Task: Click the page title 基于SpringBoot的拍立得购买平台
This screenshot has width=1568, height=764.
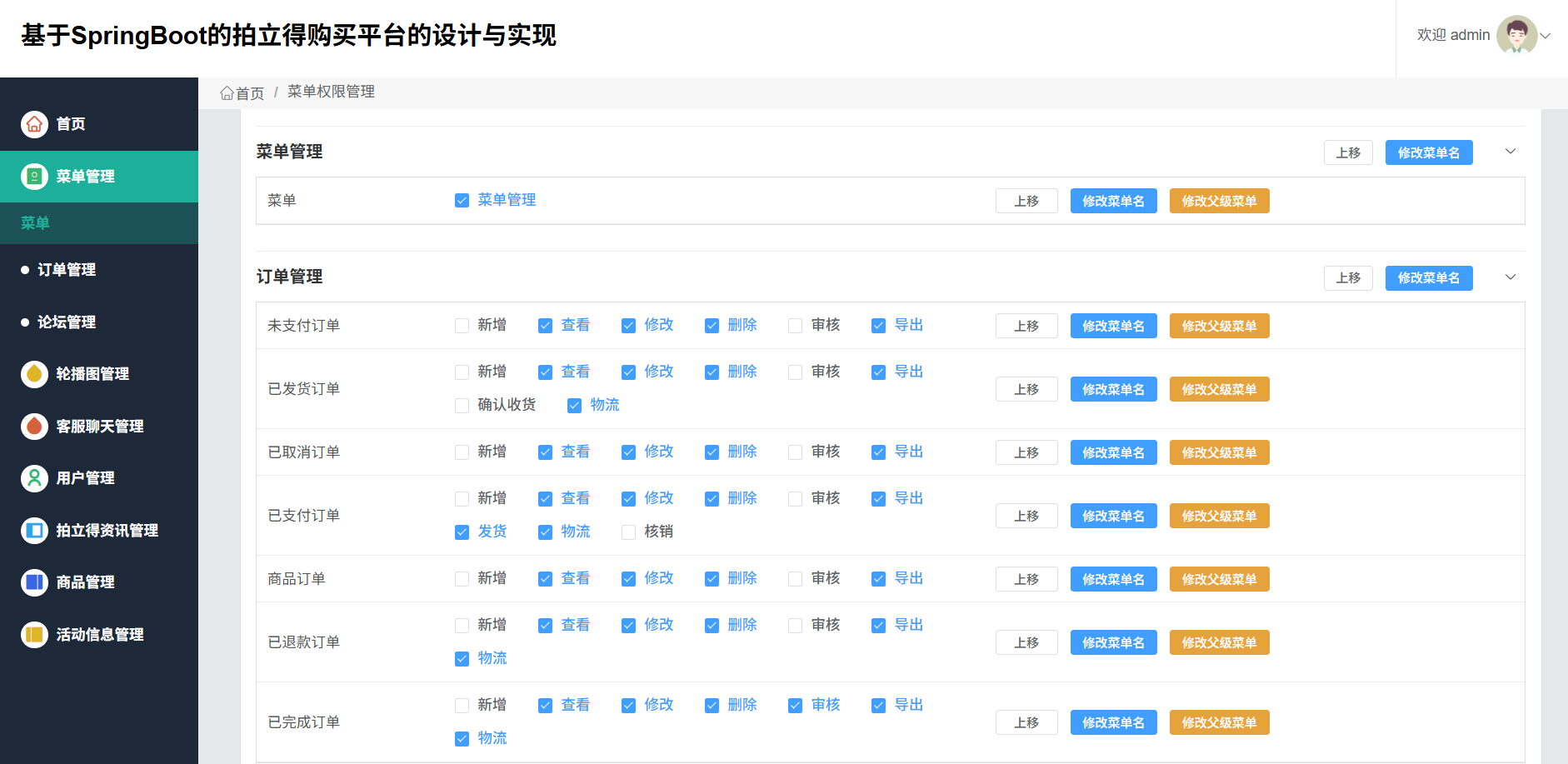Action: pyautogui.click(x=288, y=35)
